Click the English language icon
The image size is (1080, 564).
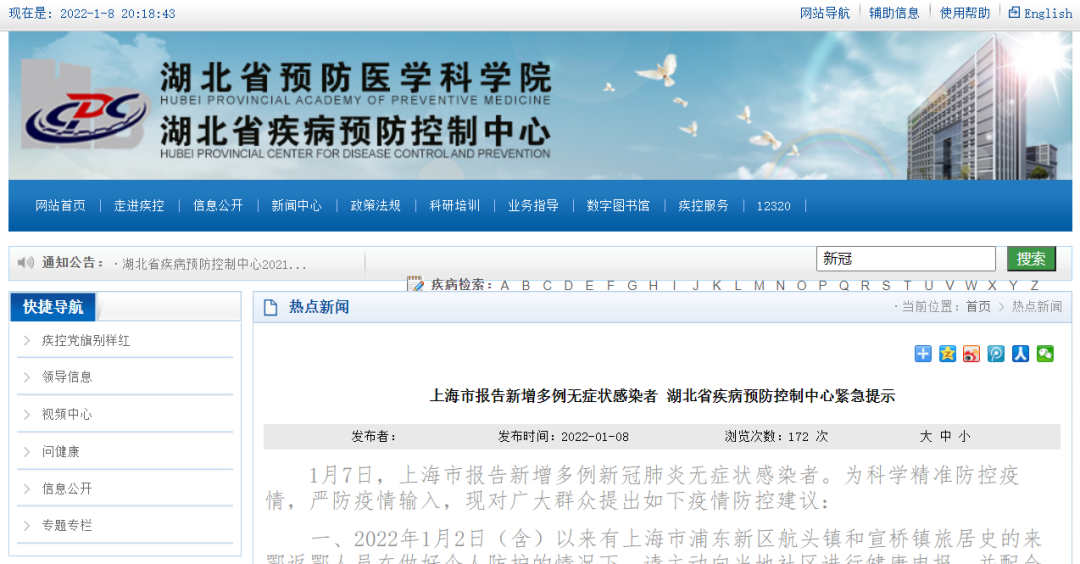tap(1014, 12)
